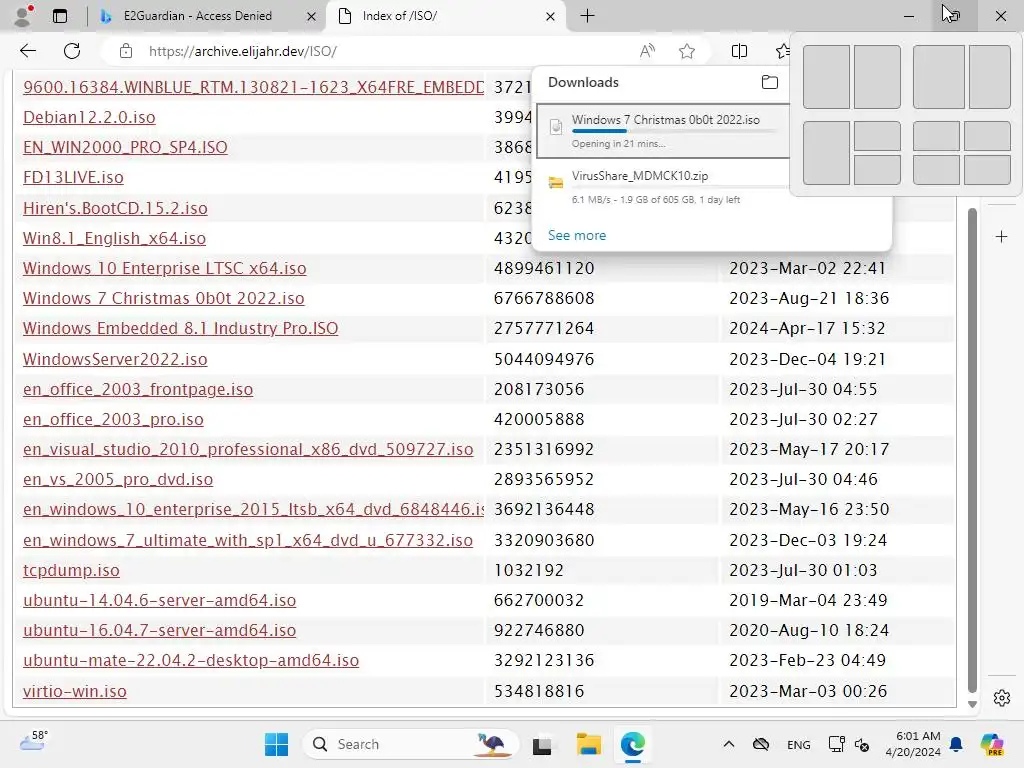Open Copilot preview icon in taskbar

(x=992, y=744)
